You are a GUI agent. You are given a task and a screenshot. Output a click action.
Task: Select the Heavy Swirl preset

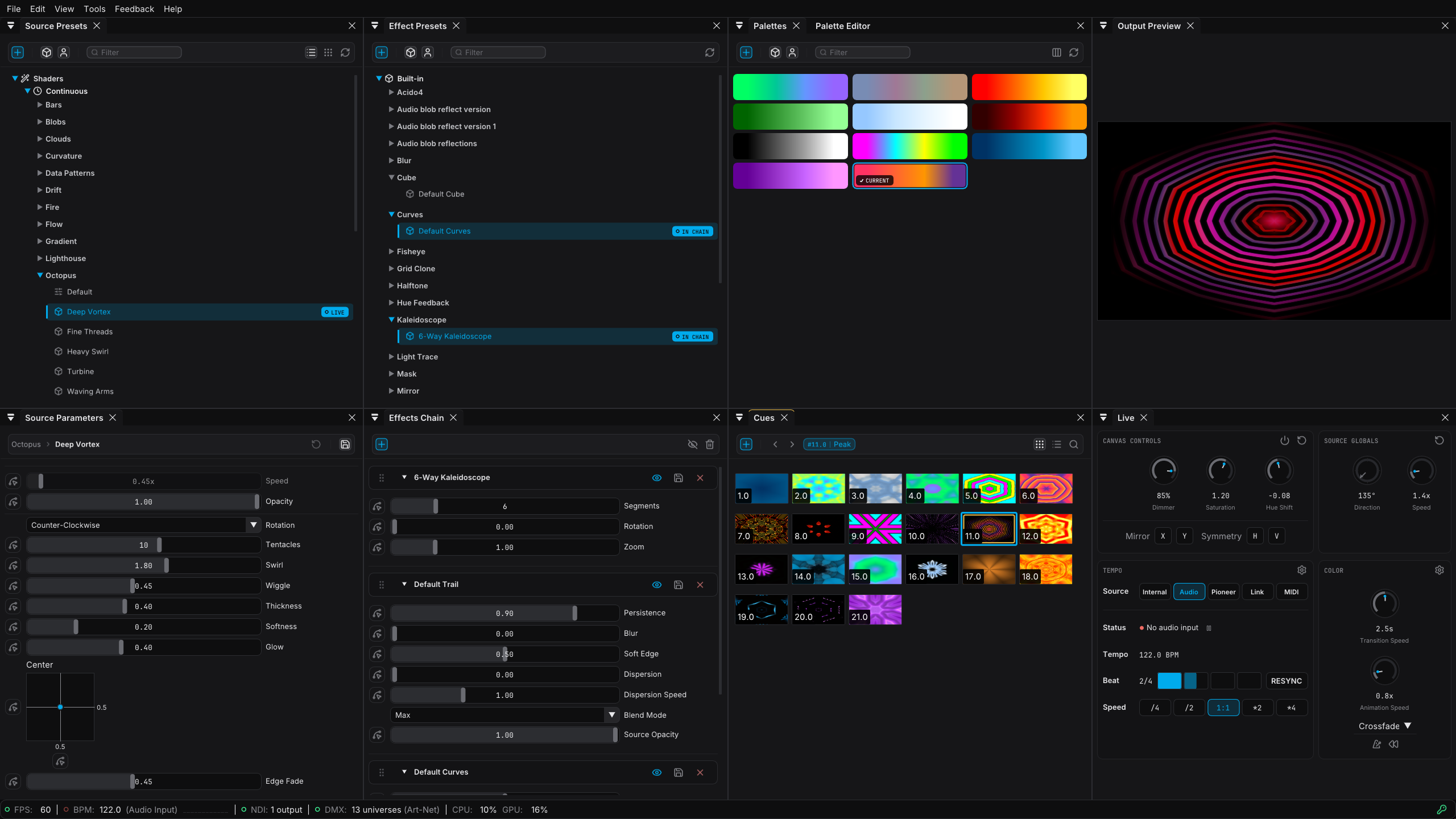click(88, 351)
